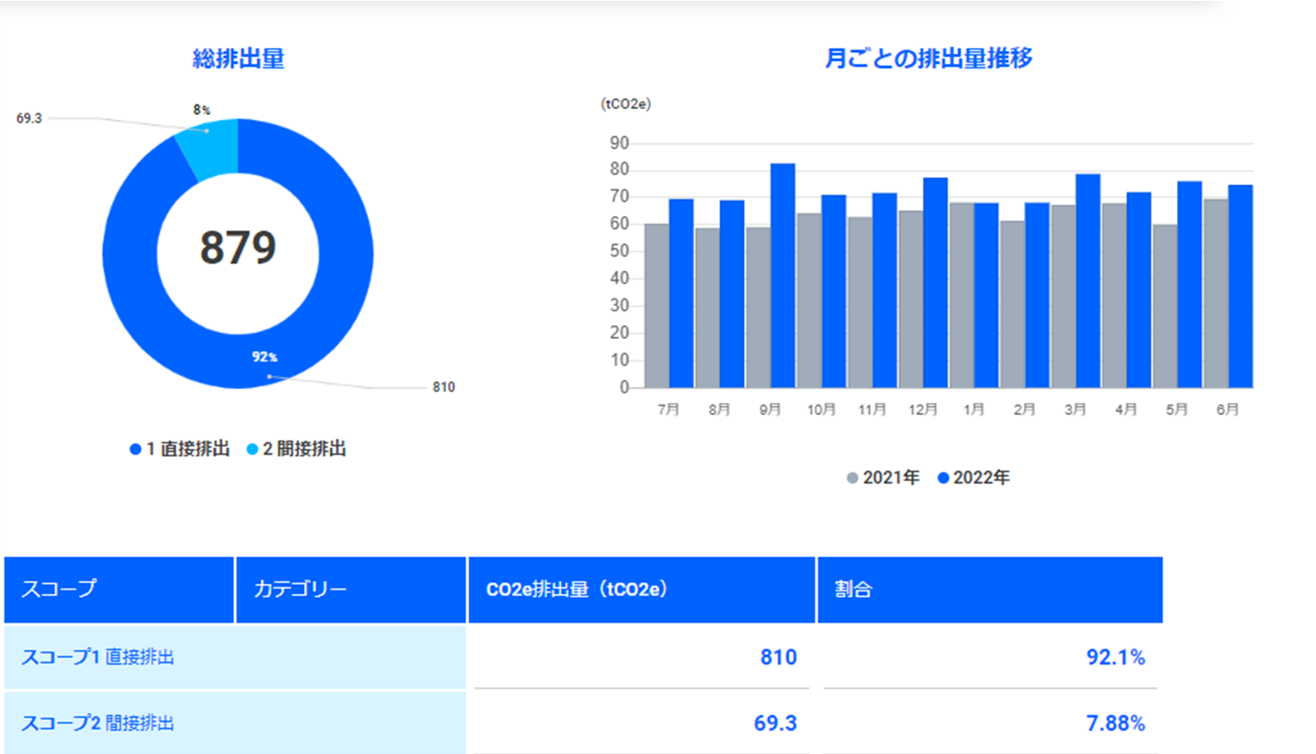This screenshot has width=1316, height=754.
Task: Click the 7.88% ratio cell
Action: (988, 722)
